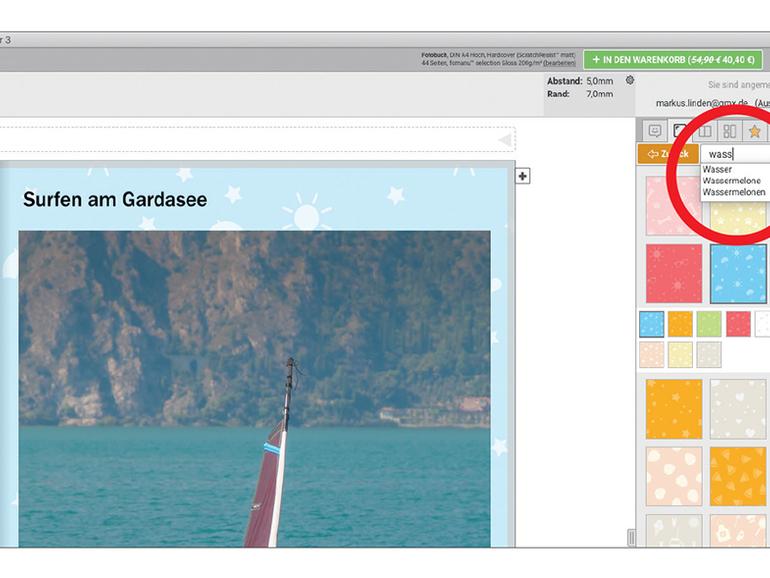The image size is (770, 578).
Task: Open the two-page layout tab
Action: (705, 131)
